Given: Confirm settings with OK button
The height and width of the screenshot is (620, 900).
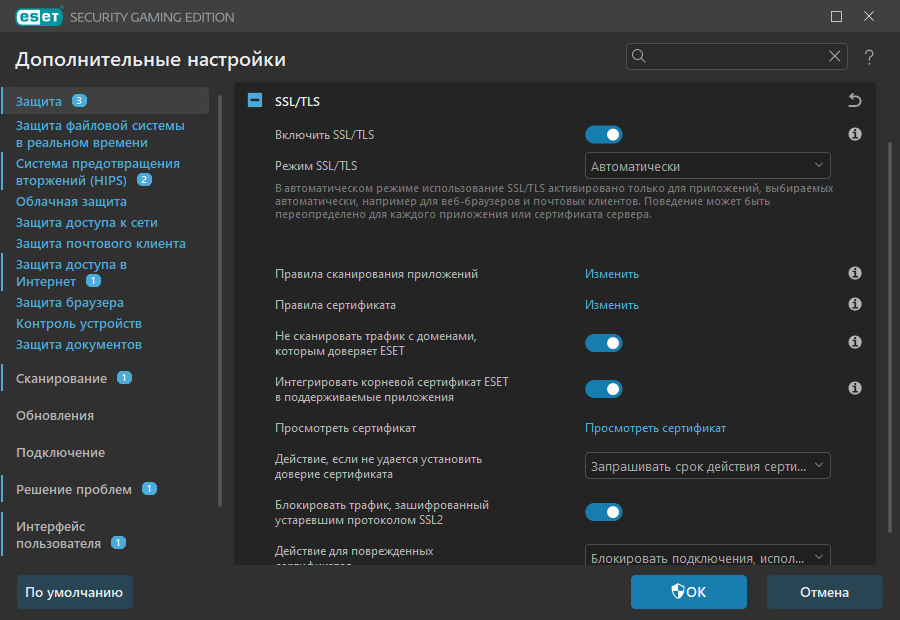Looking at the screenshot, I should [689, 592].
